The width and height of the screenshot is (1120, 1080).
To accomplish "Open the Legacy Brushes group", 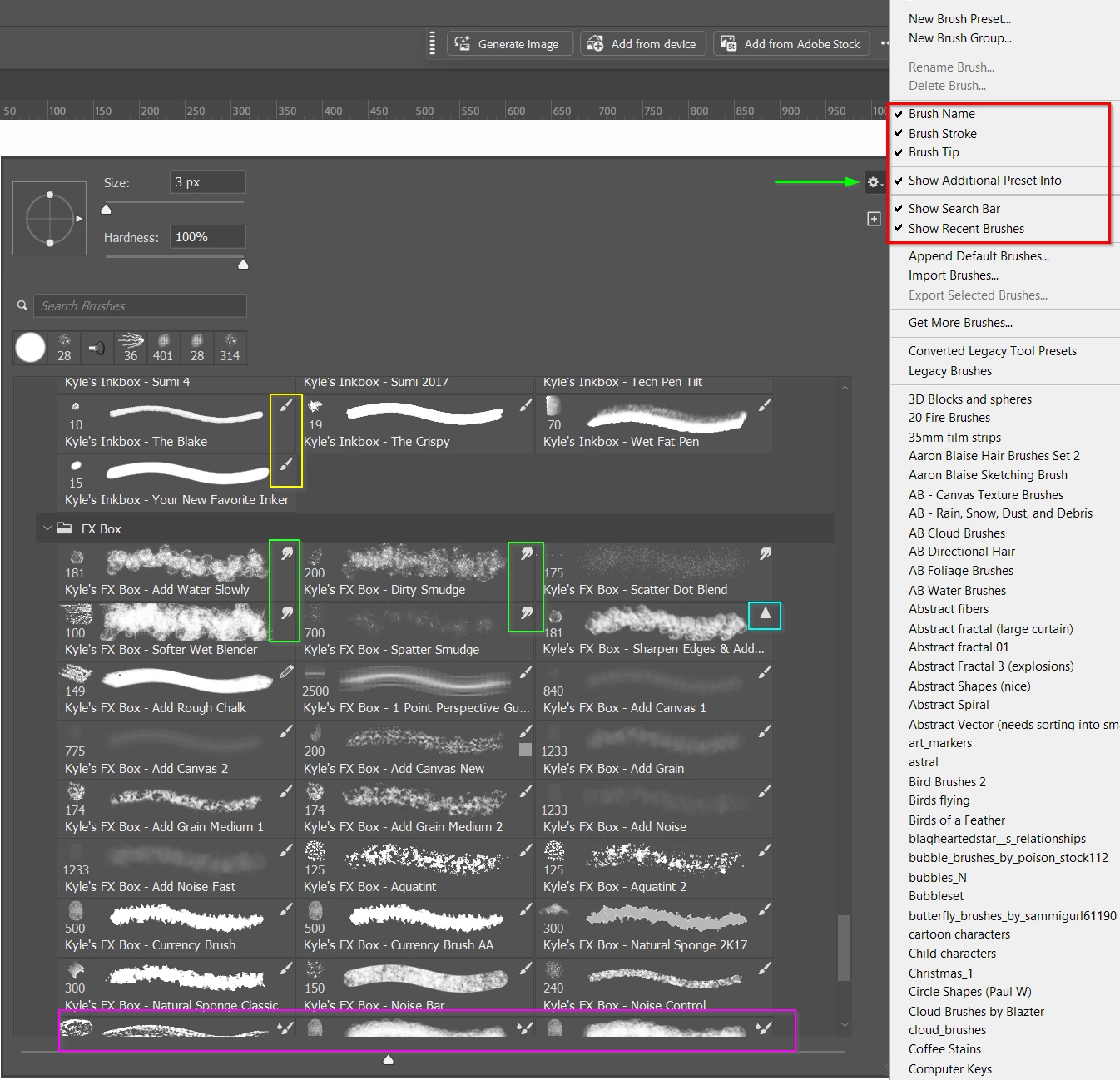I will point(950,371).
